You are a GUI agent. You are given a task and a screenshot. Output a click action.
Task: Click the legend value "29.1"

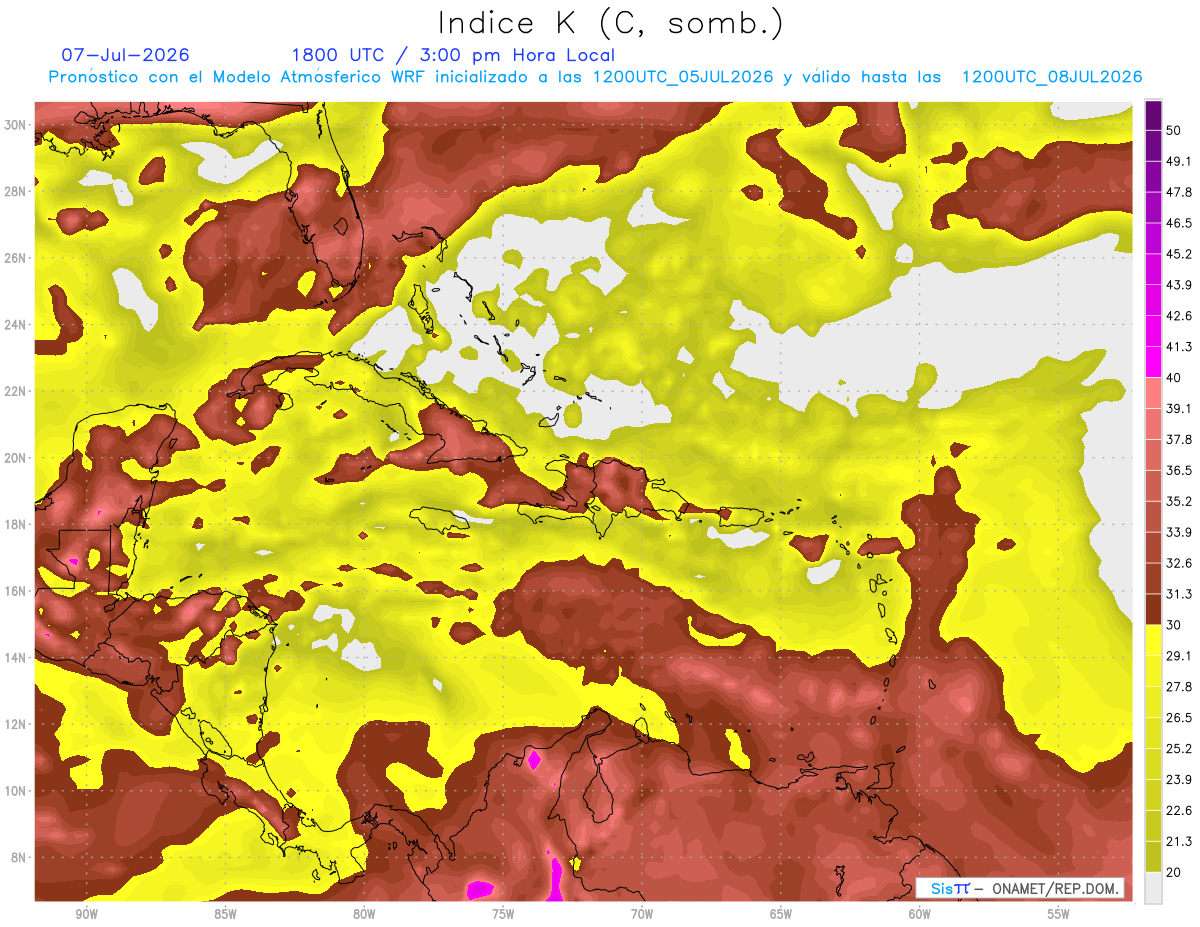point(1179,655)
